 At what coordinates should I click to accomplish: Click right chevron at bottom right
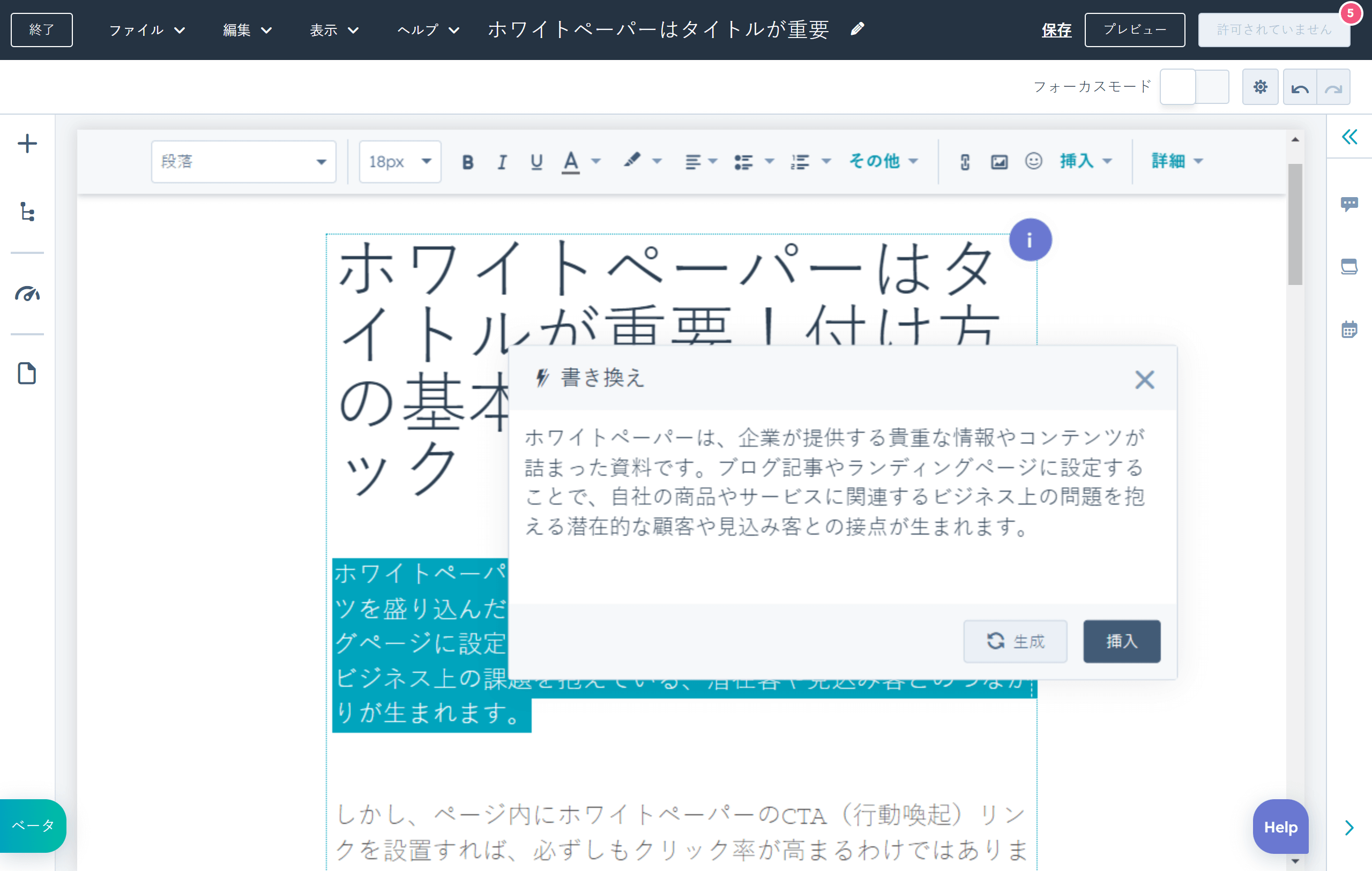coord(1349,828)
